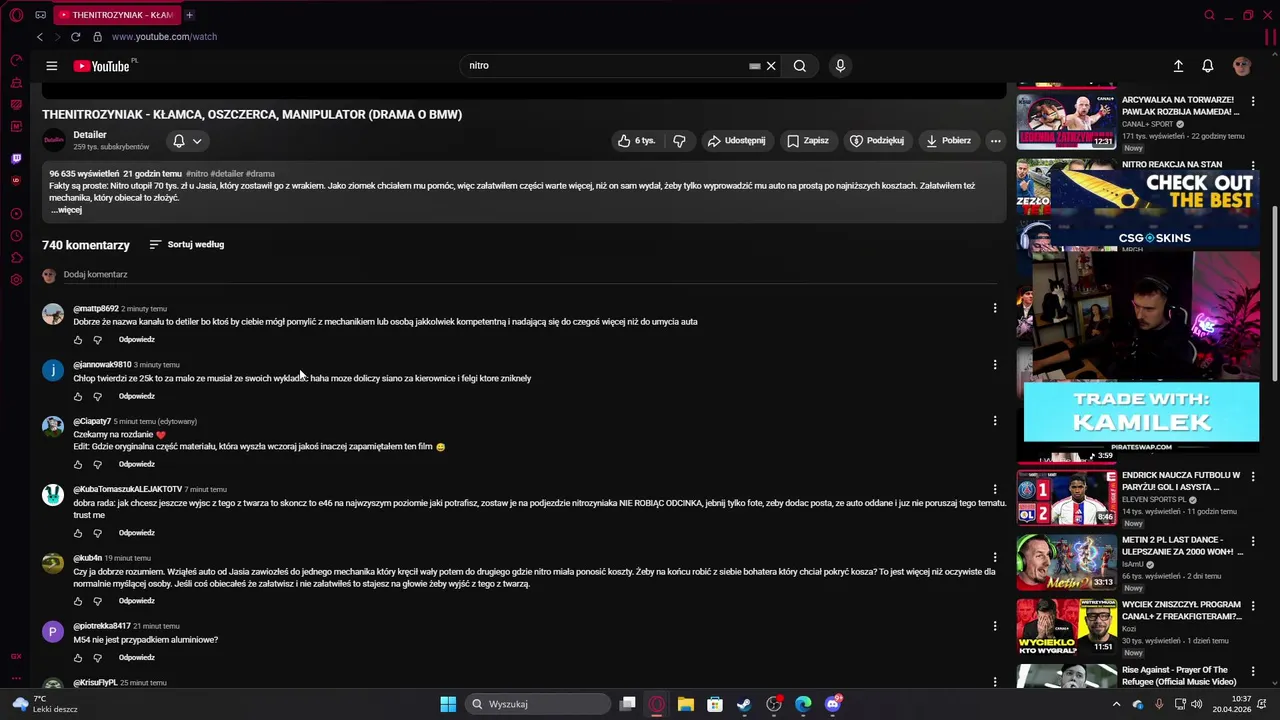
Task: Open YouTube notifications bell
Action: click(1208, 66)
